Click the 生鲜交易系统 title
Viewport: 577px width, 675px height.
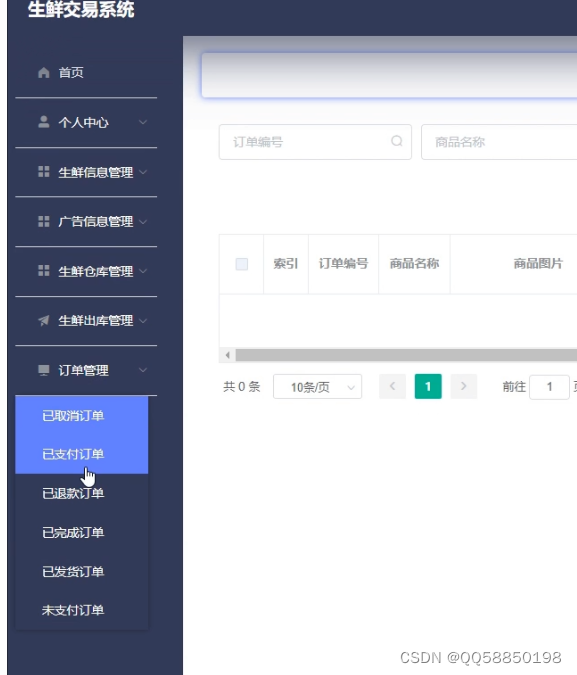pos(81,9)
